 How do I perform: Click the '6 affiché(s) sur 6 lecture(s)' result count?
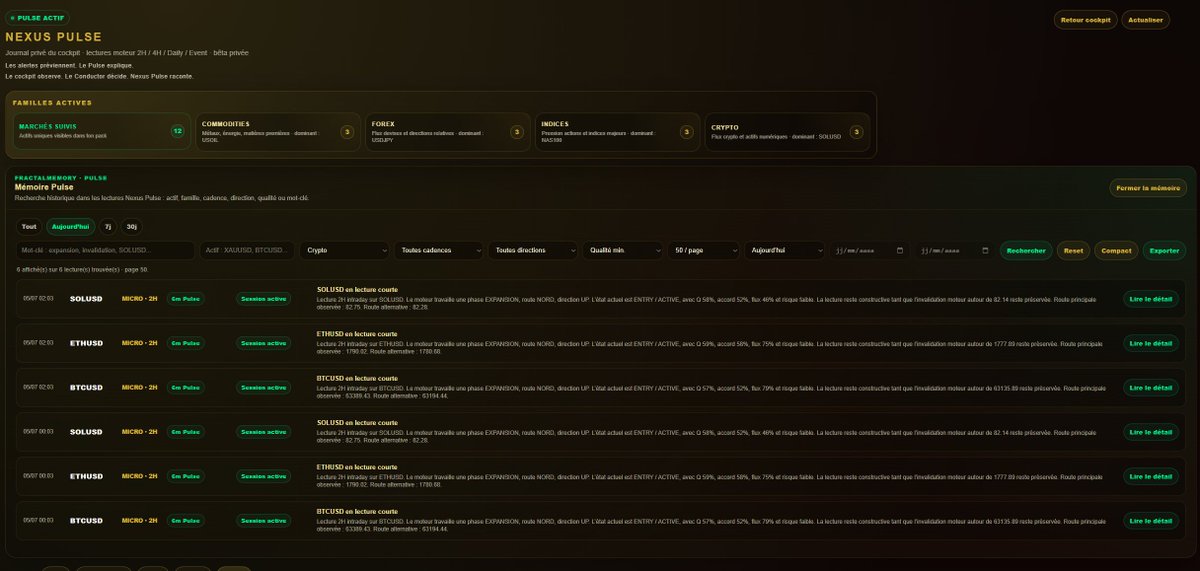pyautogui.click(x=82, y=270)
